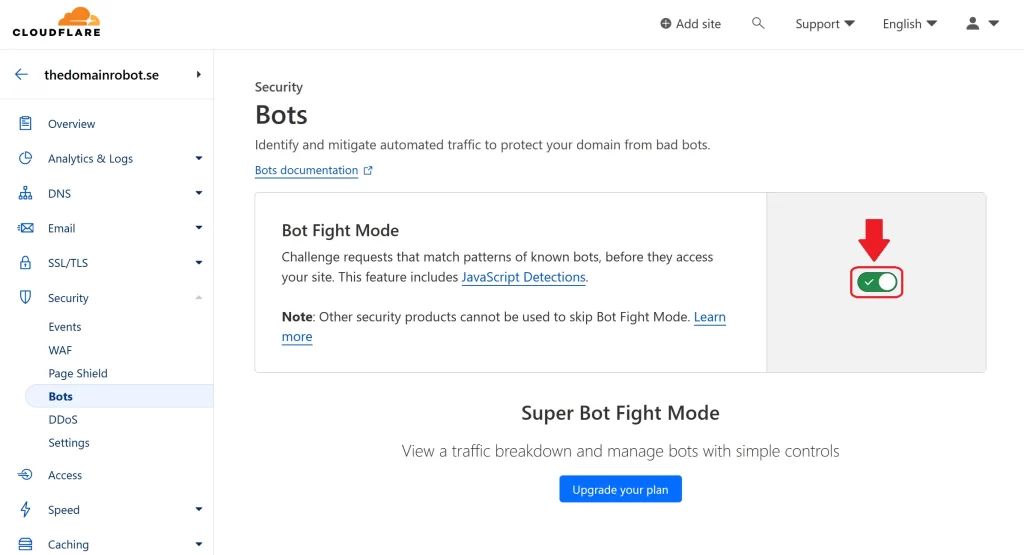The image size is (1024, 555).
Task: Select WAF in the Security submenu
Action: 60,350
